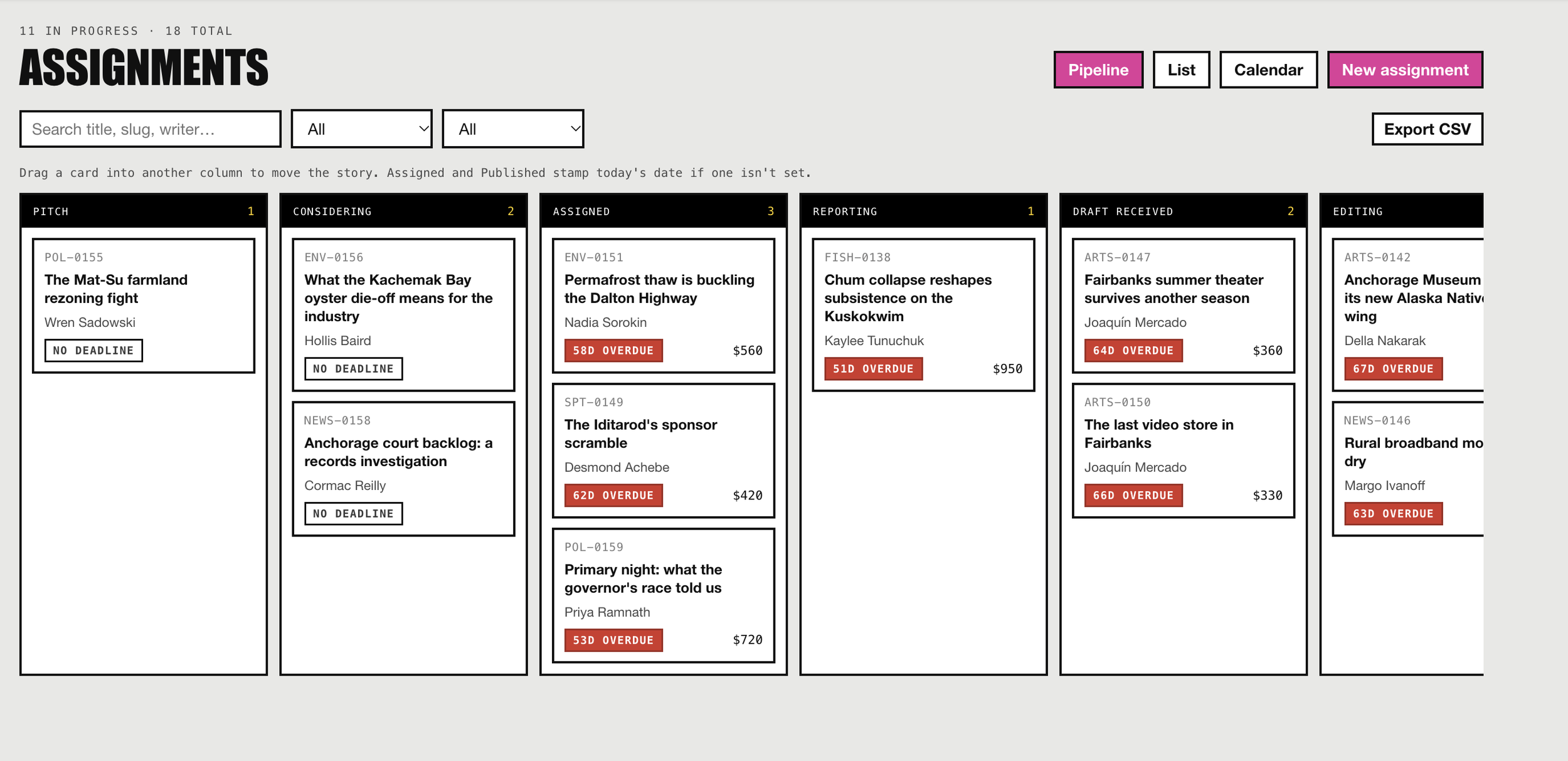1568x761 pixels.
Task: Open The last video store in Fairbanks title
Action: [x=1158, y=434]
